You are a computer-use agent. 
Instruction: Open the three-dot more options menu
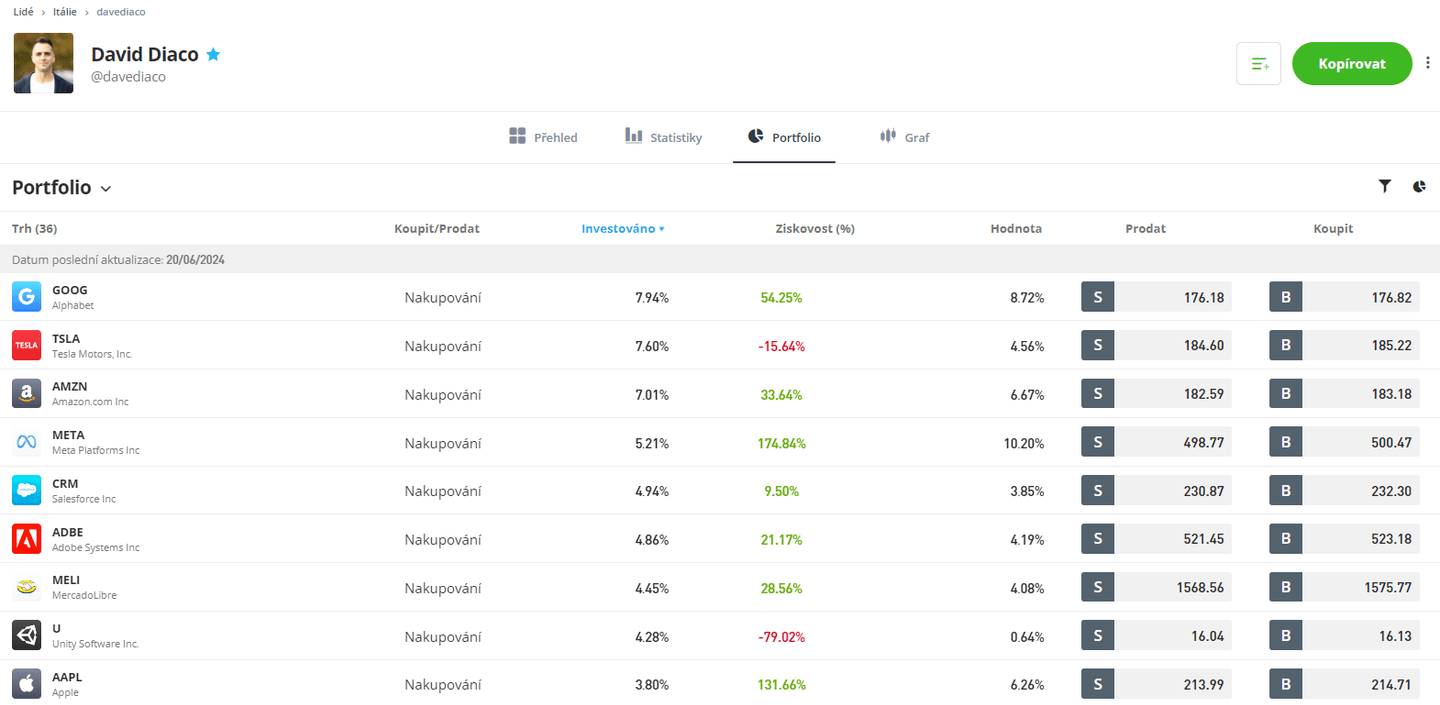click(x=1427, y=63)
